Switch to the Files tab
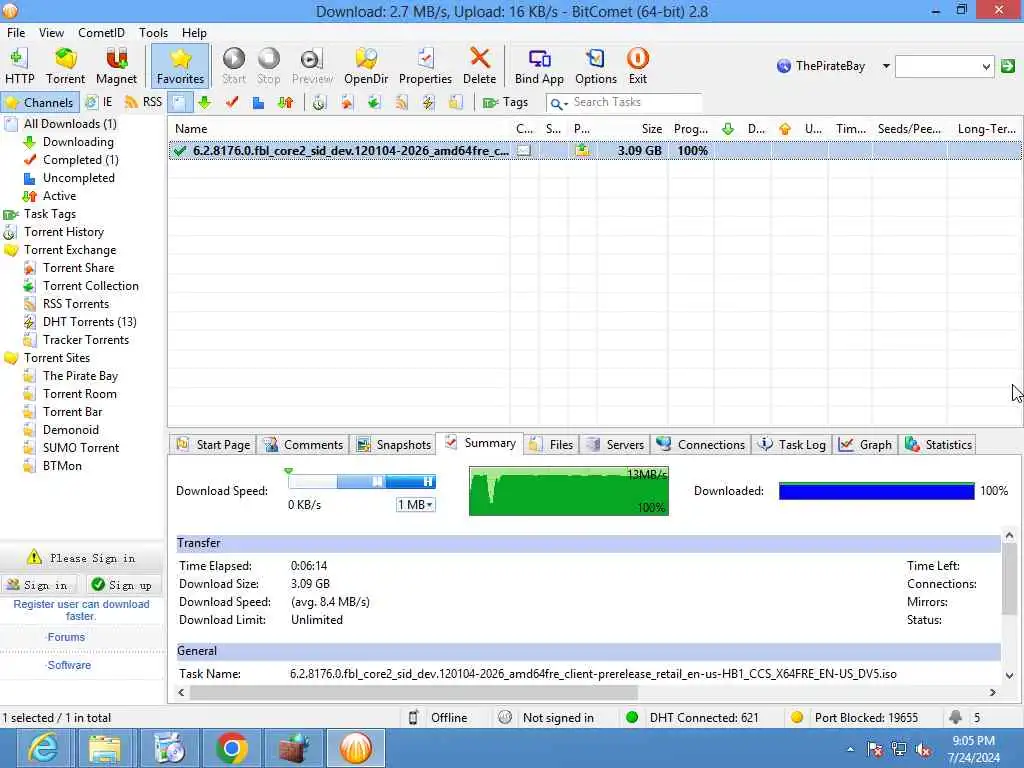The width and height of the screenshot is (1024, 768). point(552,445)
